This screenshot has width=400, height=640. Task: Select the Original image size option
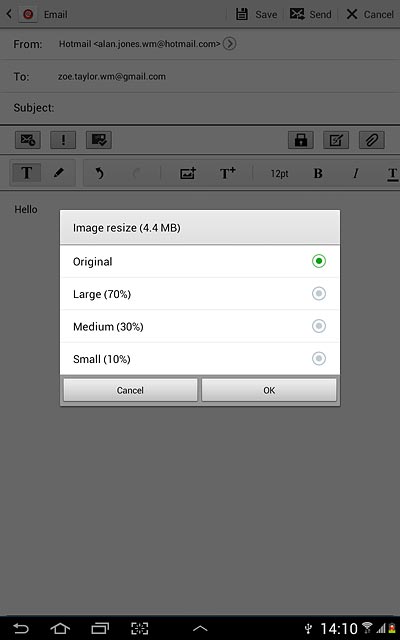tap(200, 261)
